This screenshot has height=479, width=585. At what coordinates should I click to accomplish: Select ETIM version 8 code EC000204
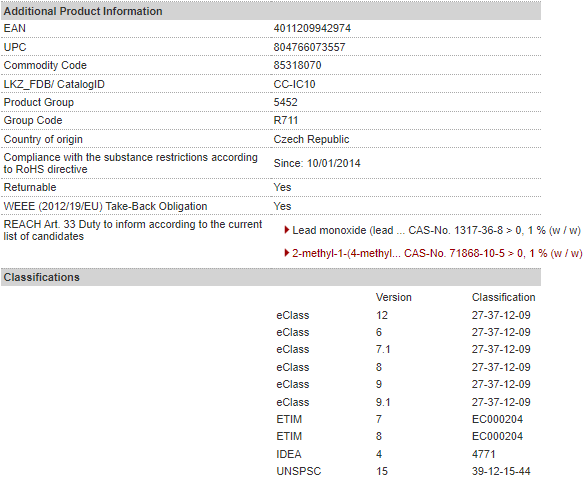(x=497, y=436)
